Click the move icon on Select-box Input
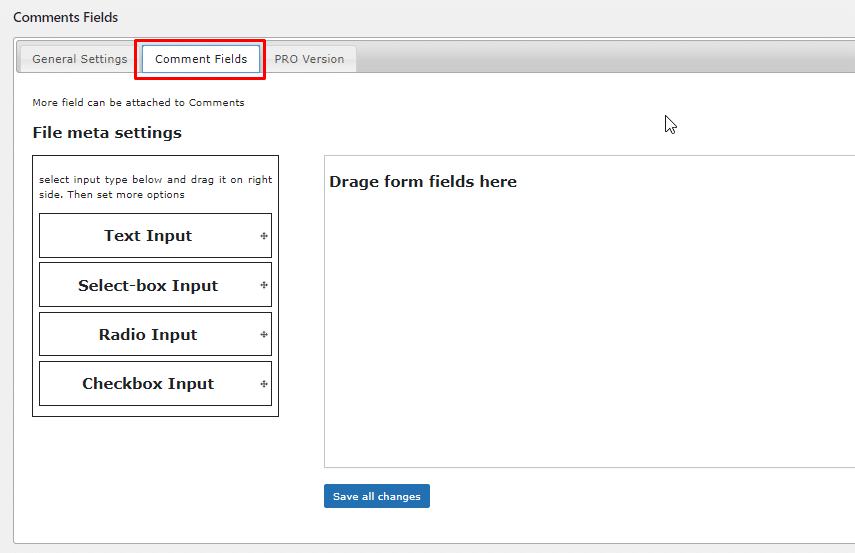Image resolution: width=855 pixels, height=553 pixels. tap(264, 285)
